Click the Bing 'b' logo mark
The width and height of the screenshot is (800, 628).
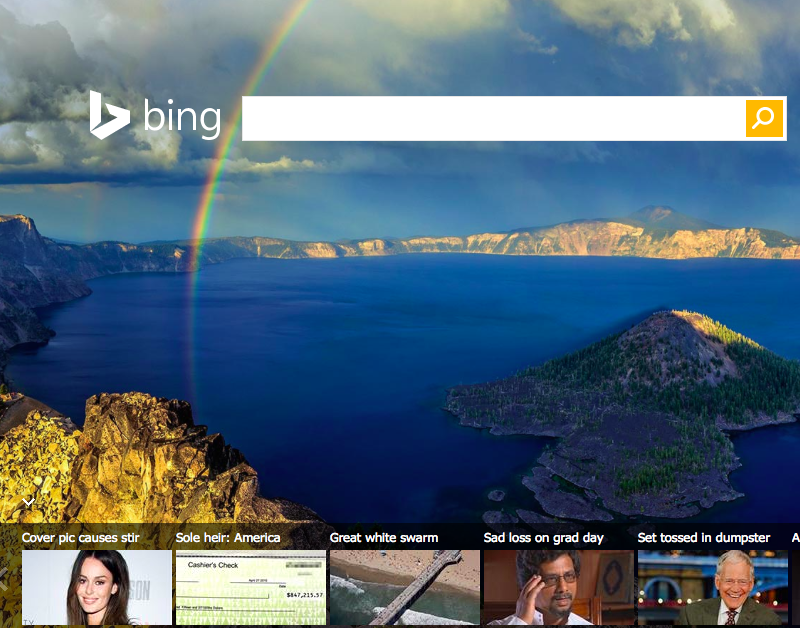click(x=109, y=115)
